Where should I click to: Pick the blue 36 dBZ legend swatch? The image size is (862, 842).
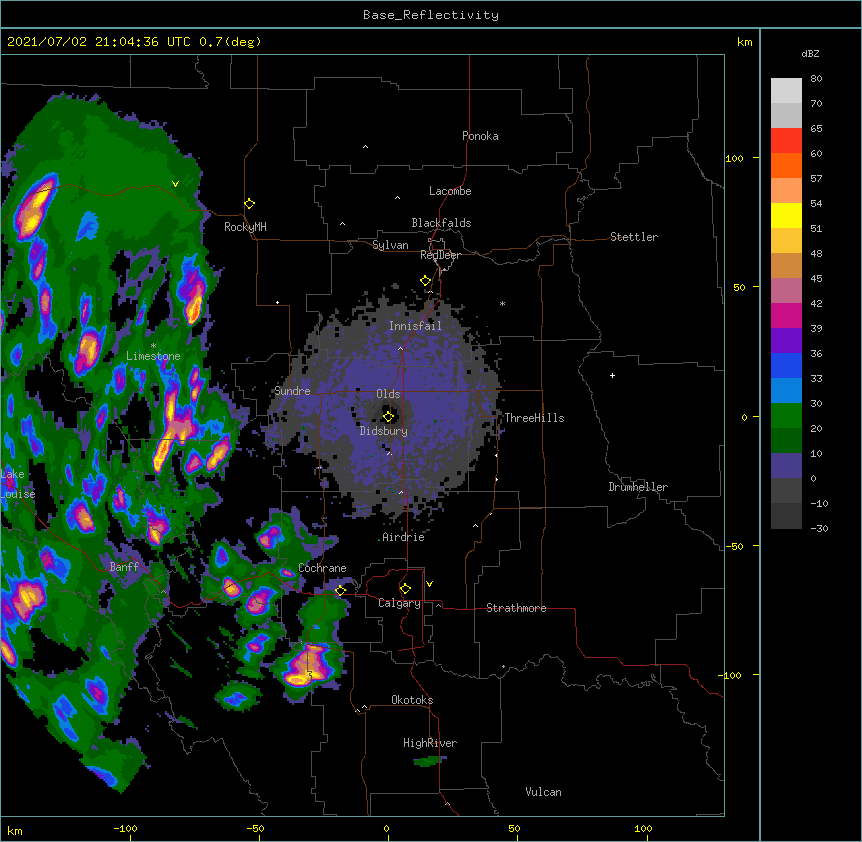point(786,365)
